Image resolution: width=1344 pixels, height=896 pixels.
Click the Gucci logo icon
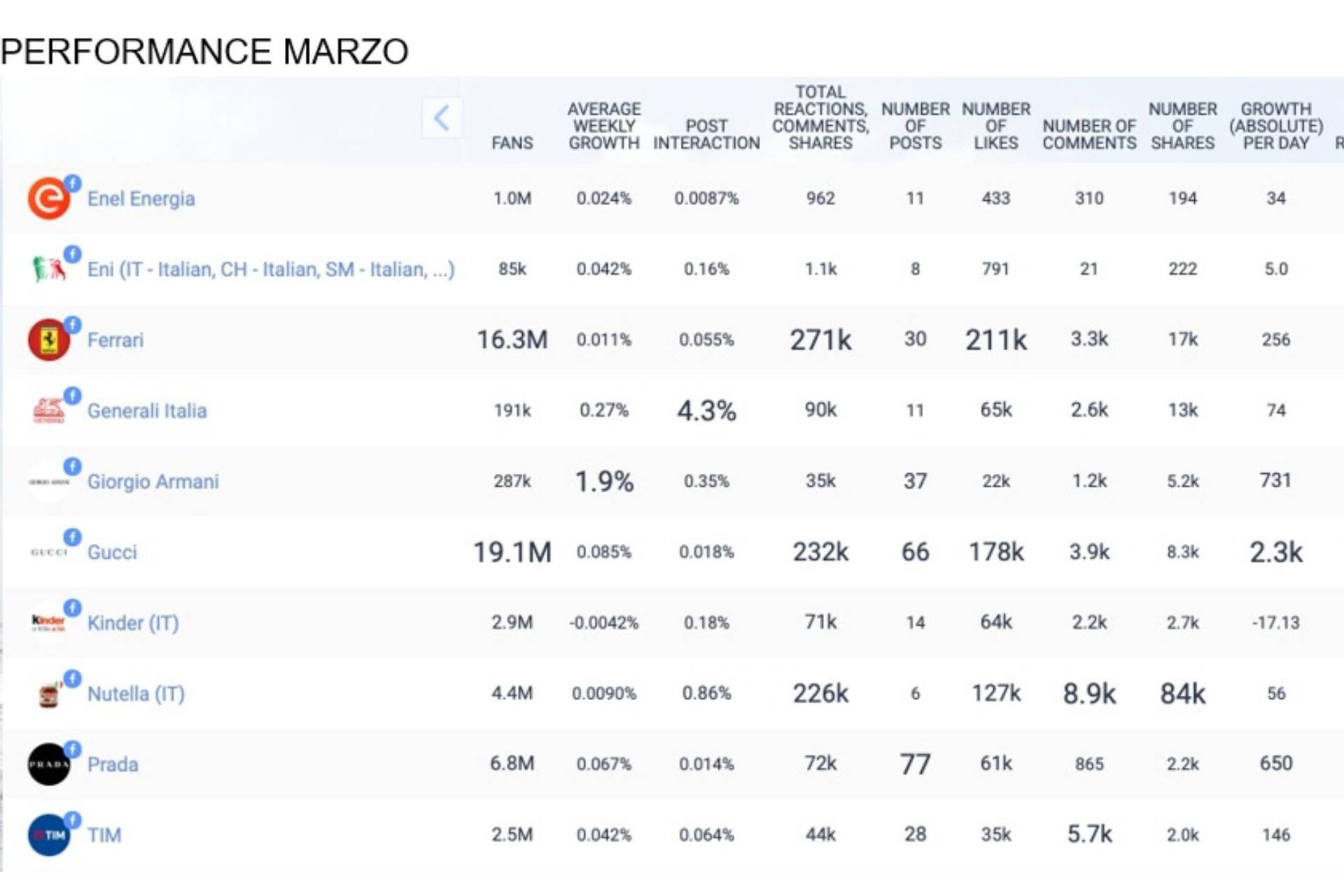48,552
